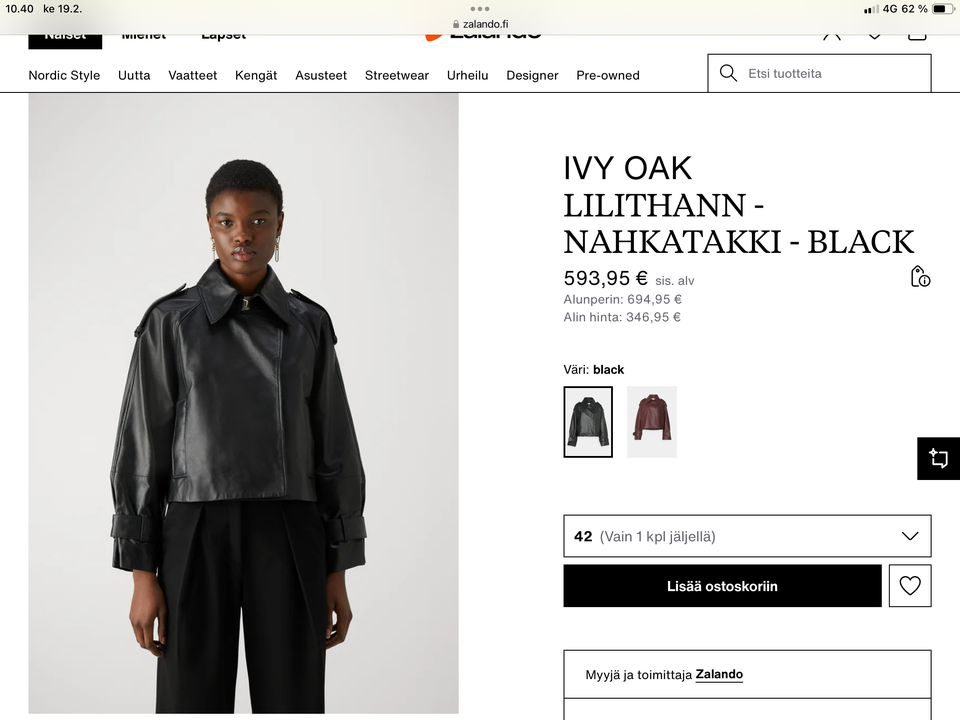Tap the Zalando logo in header
This screenshot has width=960, height=720.
pyautogui.click(x=483, y=34)
